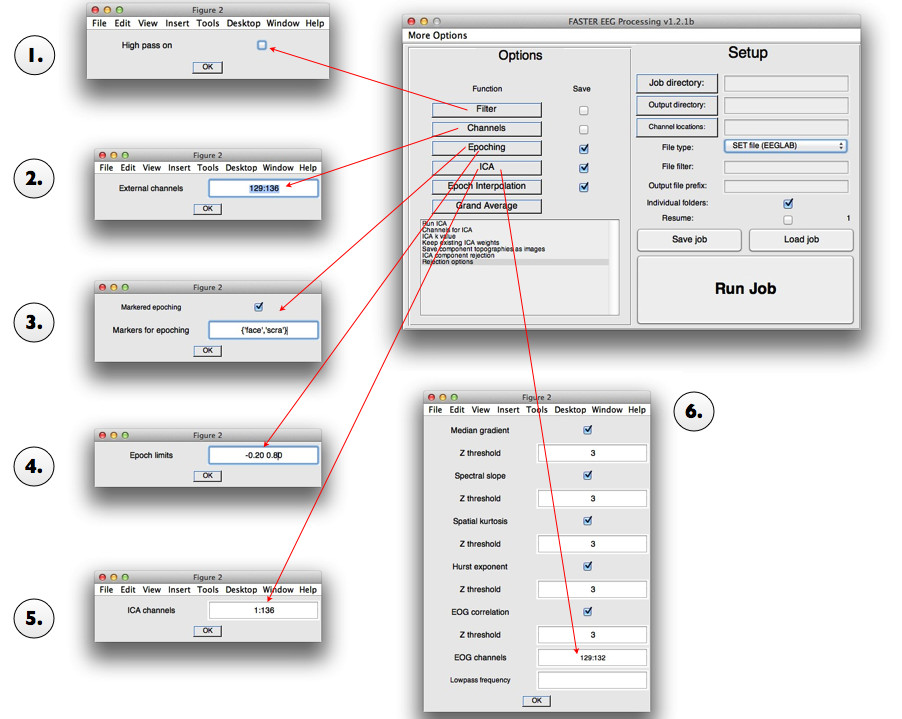Open File menu in High pass window
Screen dimensions: 902x719
pos(99,24)
